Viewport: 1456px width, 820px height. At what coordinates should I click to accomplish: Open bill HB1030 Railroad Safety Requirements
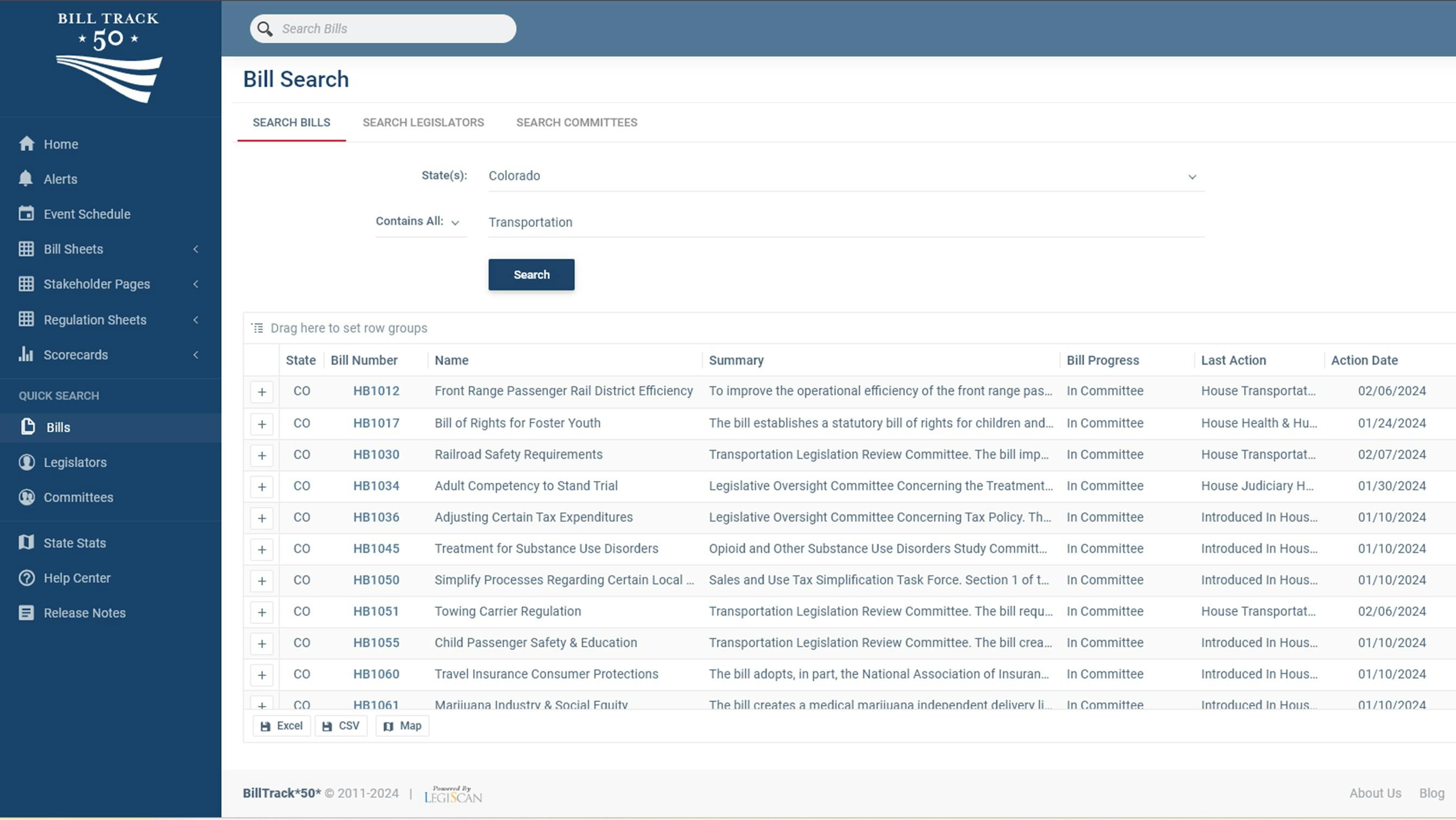click(x=376, y=454)
